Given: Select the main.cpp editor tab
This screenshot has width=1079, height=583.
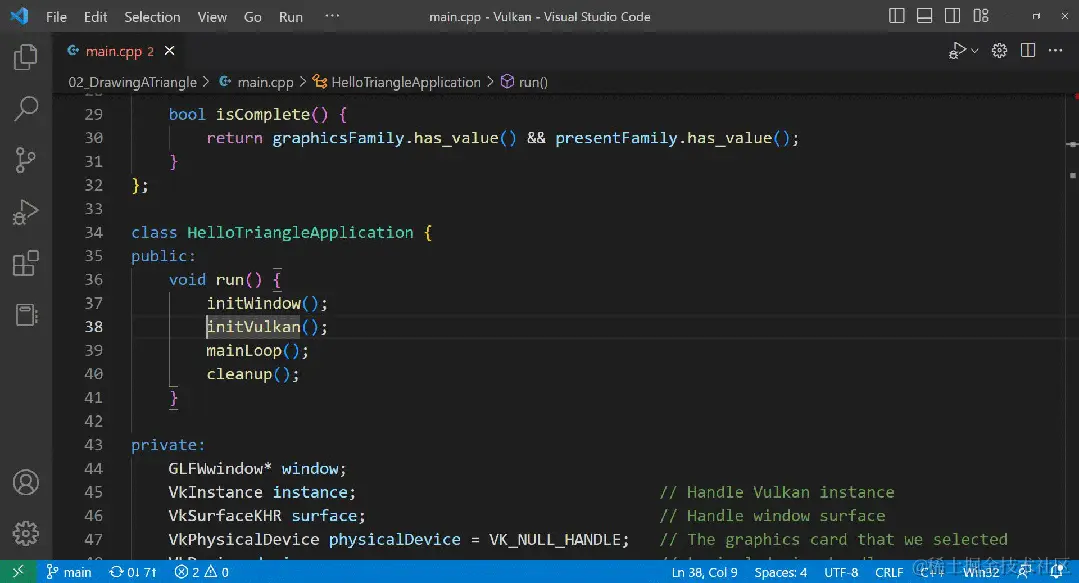Looking at the screenshot, I should [x=120, y=51].
